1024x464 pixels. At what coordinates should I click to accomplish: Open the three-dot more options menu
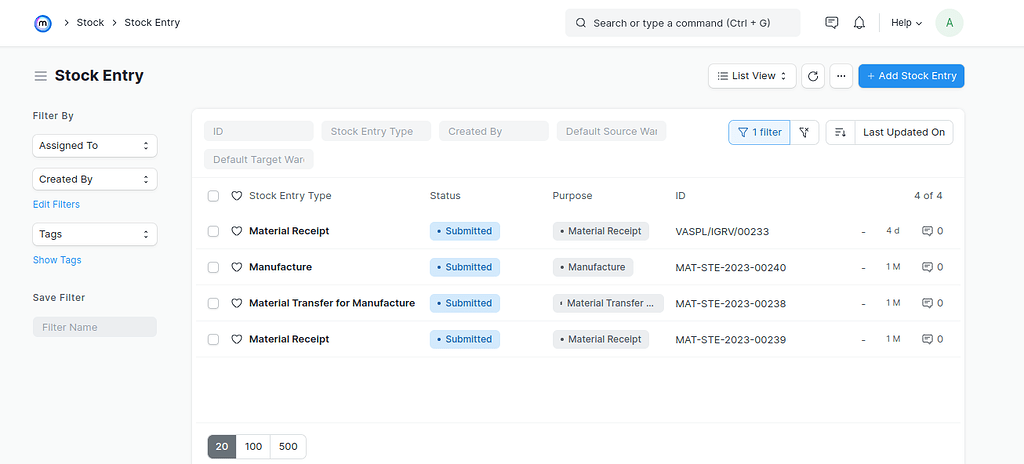841,76
